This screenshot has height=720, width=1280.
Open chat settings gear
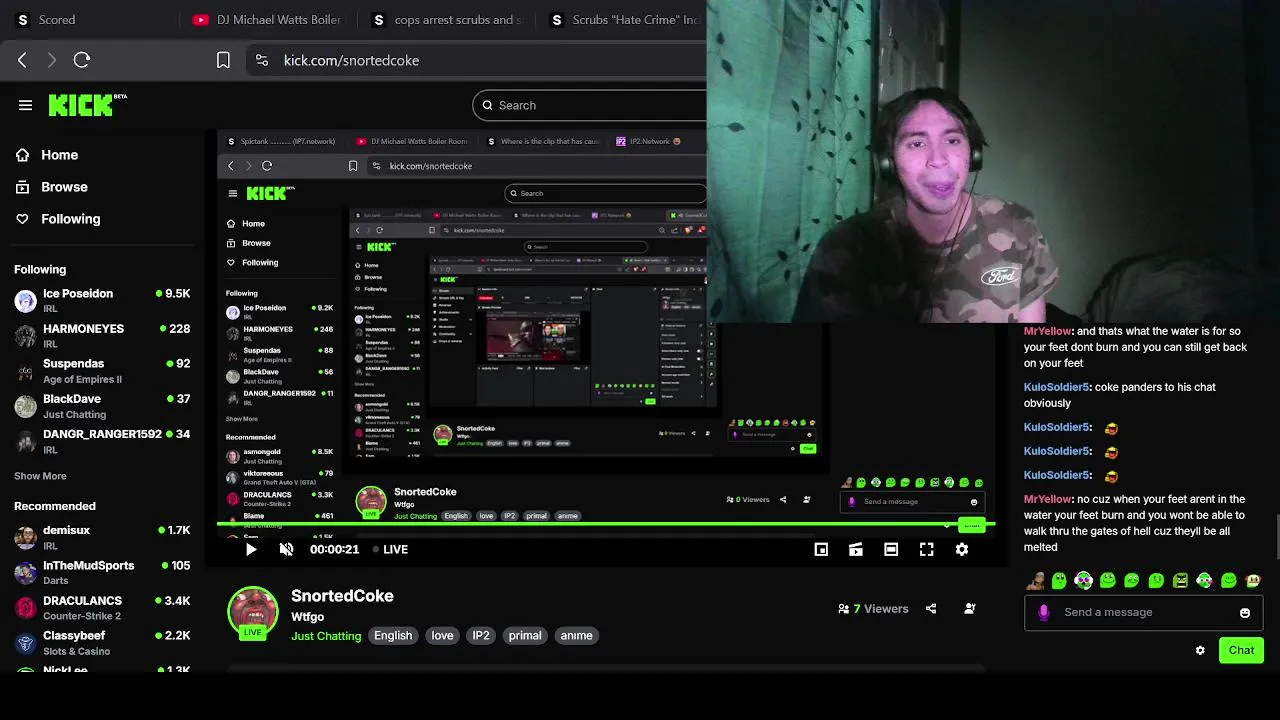[1200, 650]
